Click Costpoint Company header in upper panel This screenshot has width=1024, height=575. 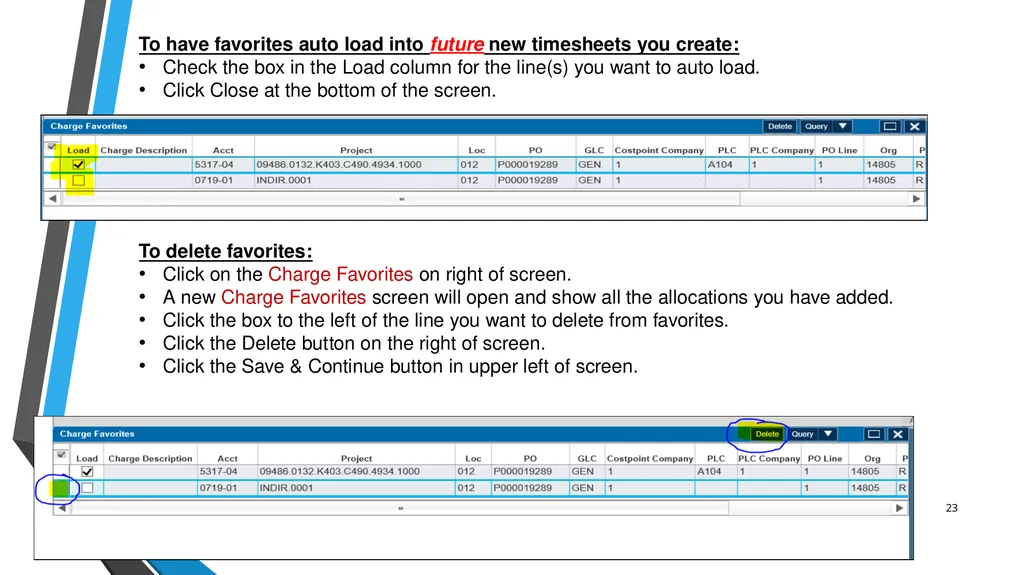[x=659, y=150]
